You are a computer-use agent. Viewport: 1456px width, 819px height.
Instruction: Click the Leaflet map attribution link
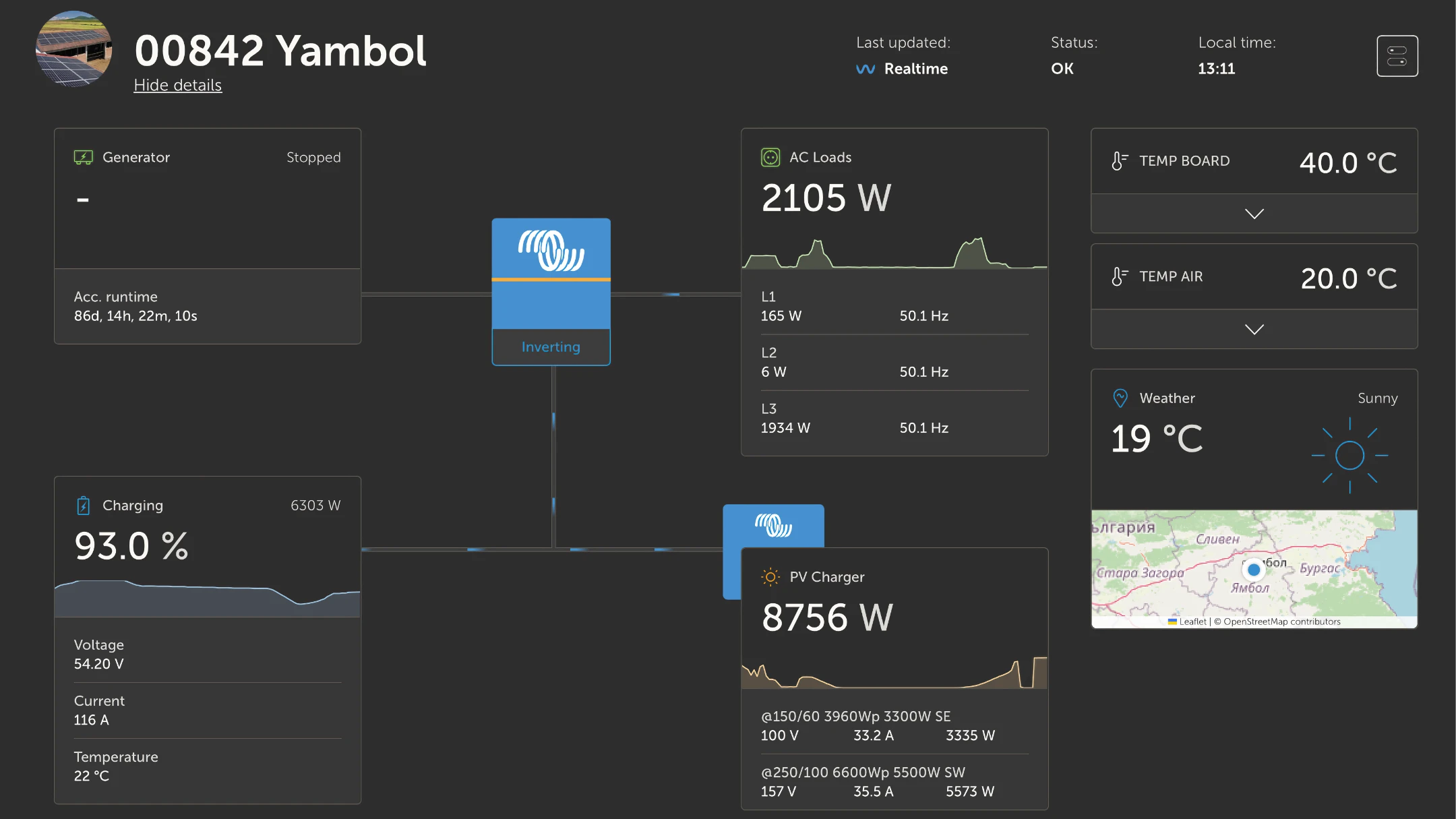[1192, 622]
